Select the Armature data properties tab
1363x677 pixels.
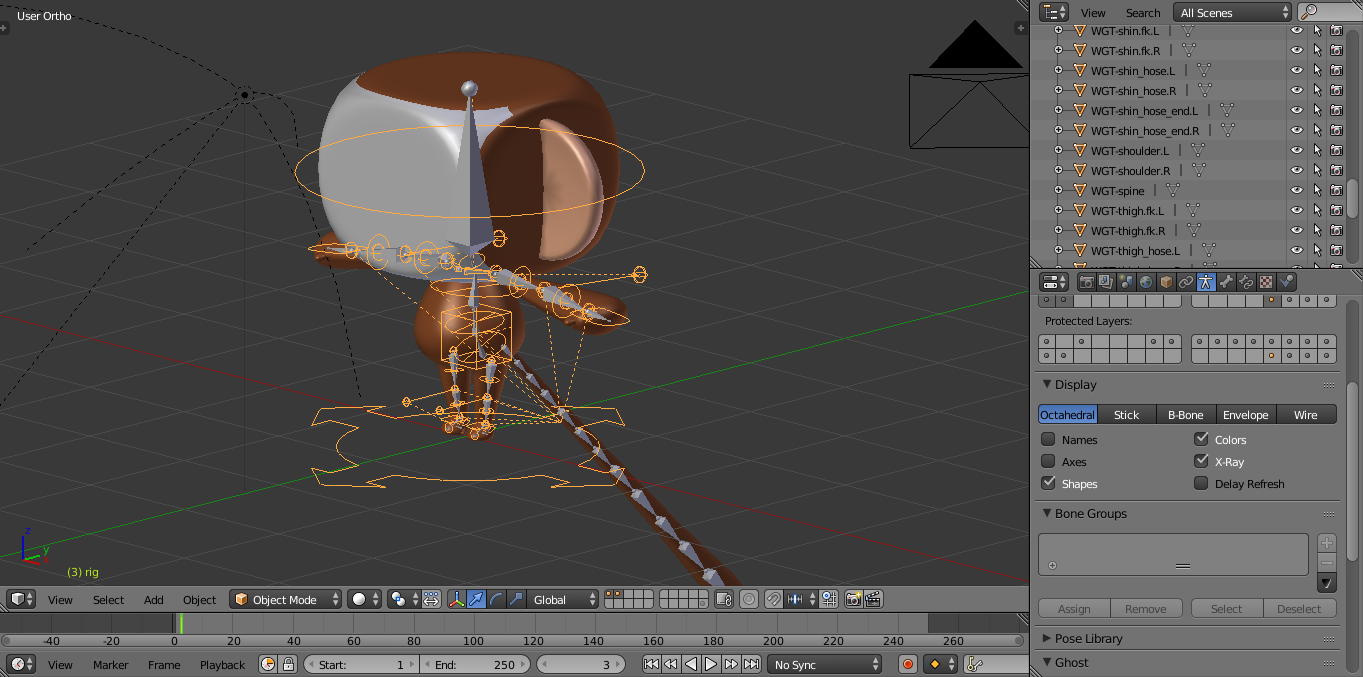point(1206,281)
